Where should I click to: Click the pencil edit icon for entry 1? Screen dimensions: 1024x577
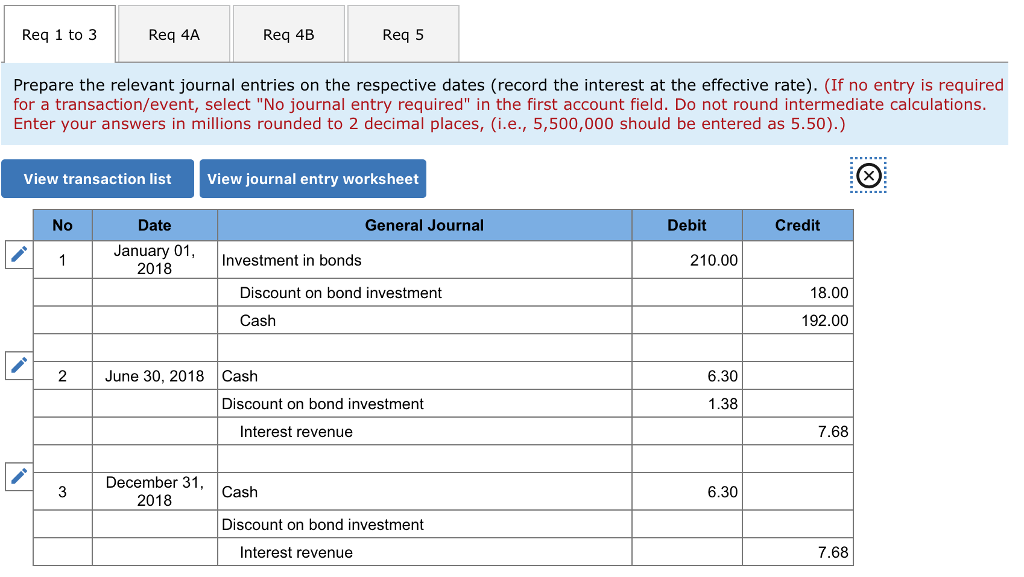(x=19, y=254)
